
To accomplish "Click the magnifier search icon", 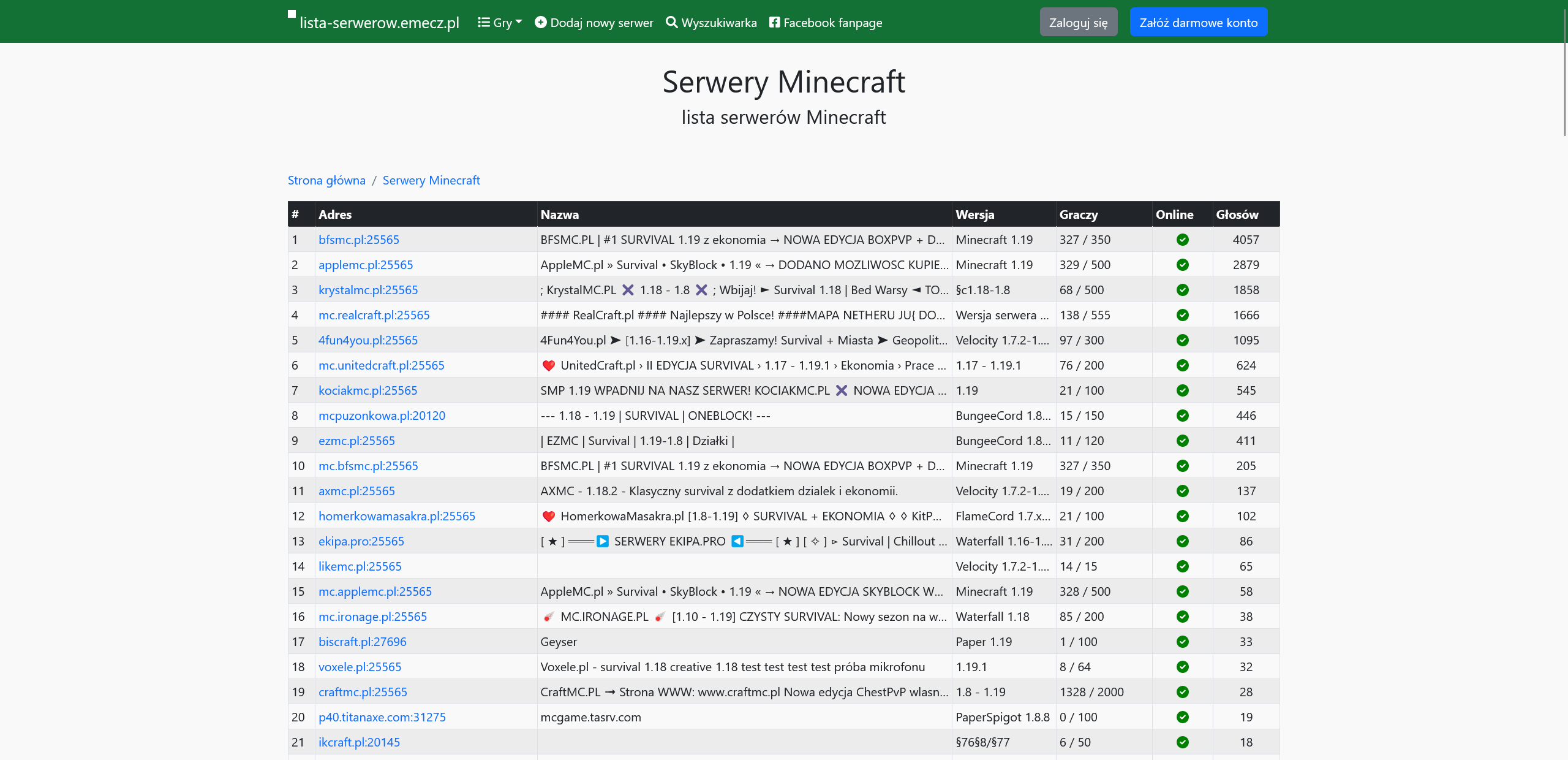I will (671, 23).
